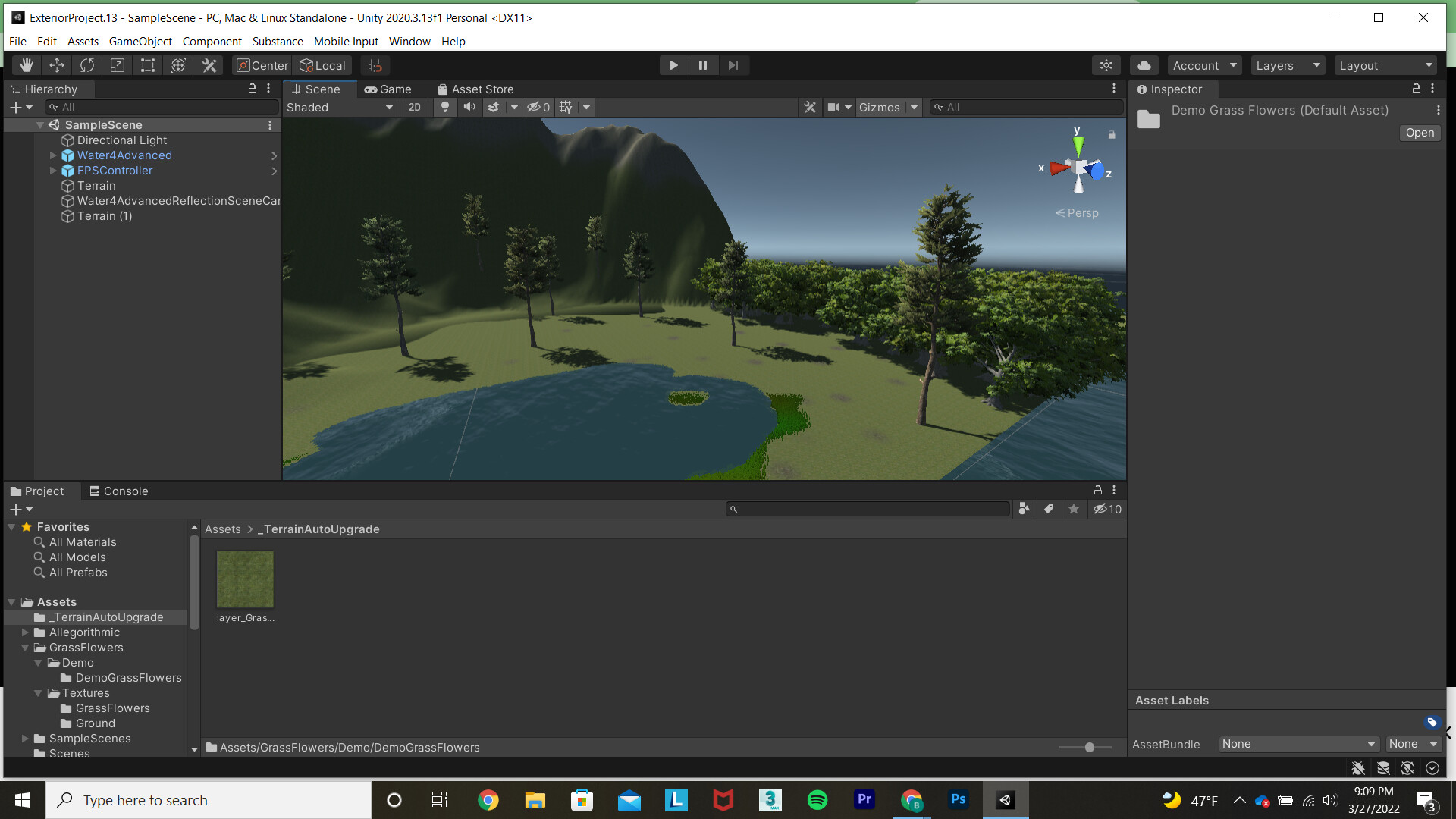Image resolution: width=1456 pixels, height=819 pixels.
Task: Select the Scale tool
Action: pos(117,65)
